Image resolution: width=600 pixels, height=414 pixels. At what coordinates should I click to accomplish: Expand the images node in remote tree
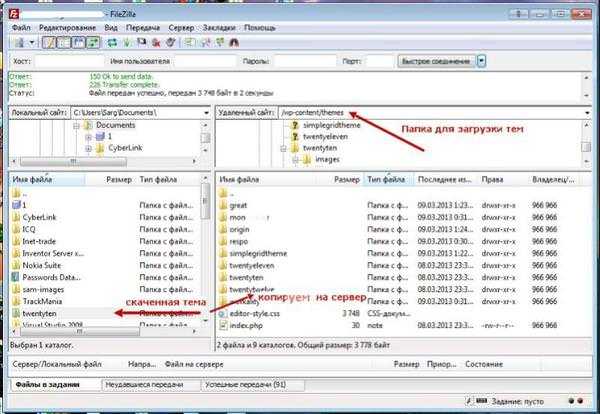coord(295,160)
